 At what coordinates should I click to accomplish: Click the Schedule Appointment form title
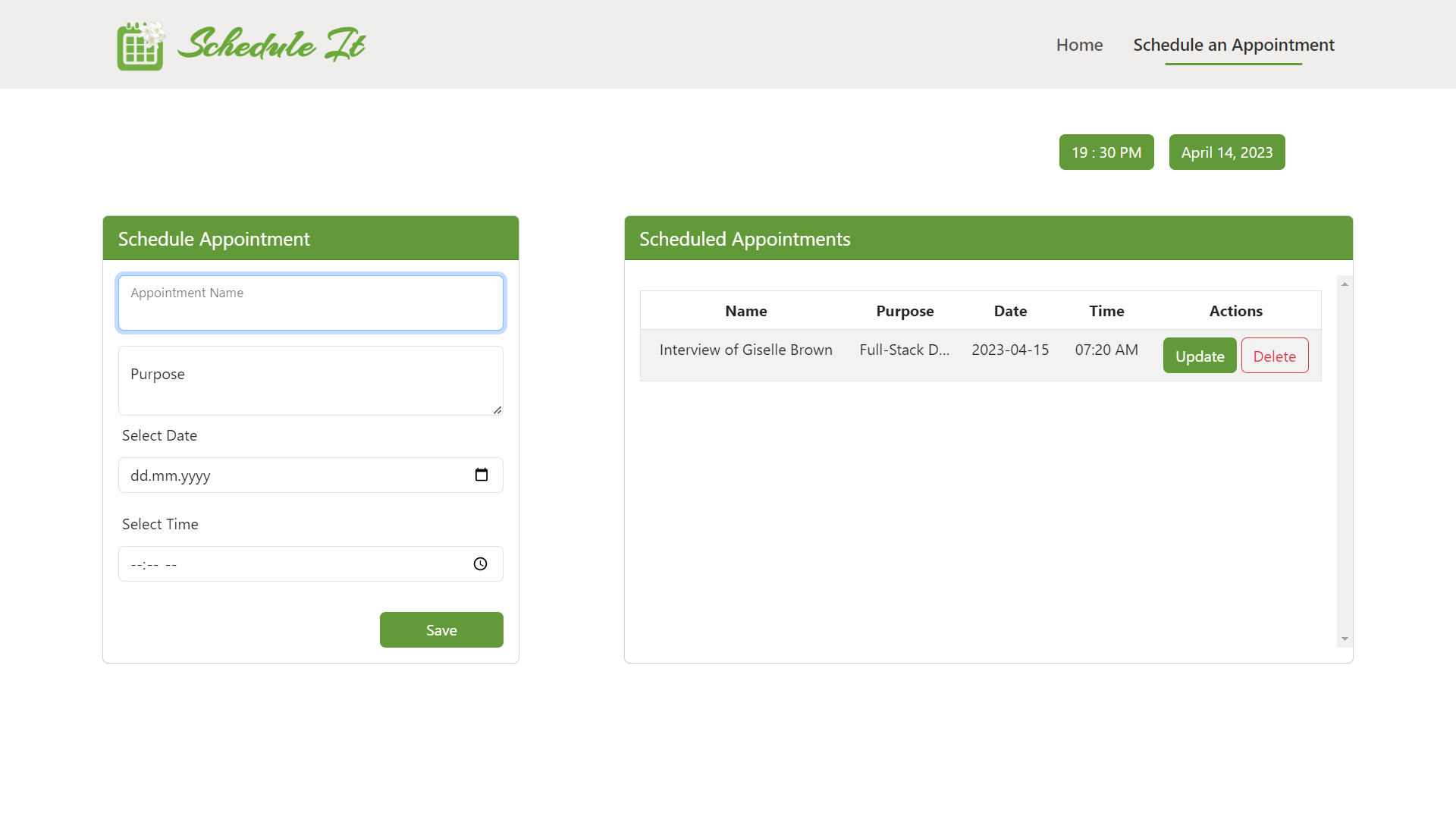point(214,239)
